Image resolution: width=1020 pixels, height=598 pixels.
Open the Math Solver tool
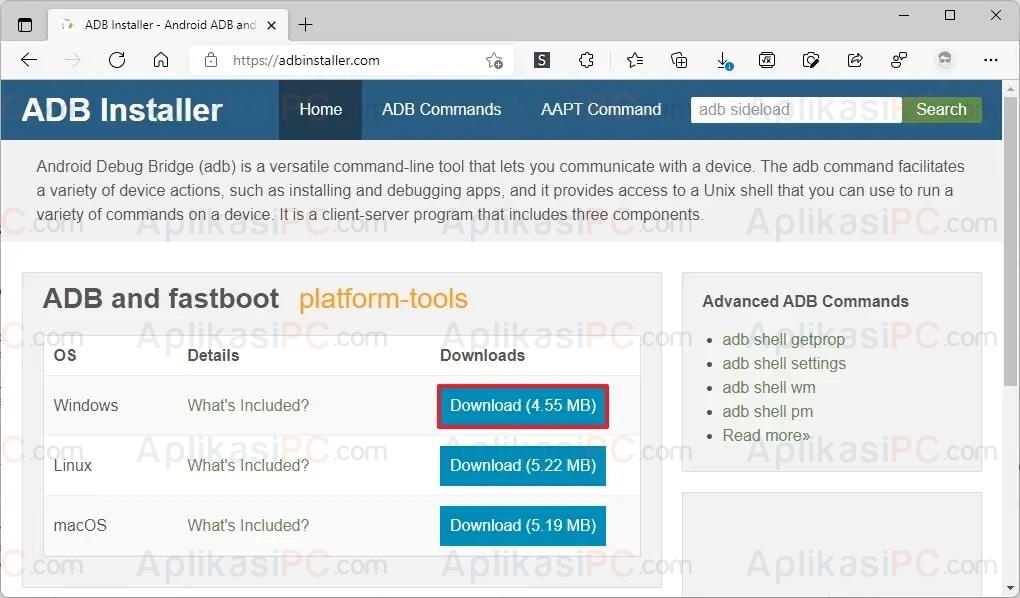767,61
